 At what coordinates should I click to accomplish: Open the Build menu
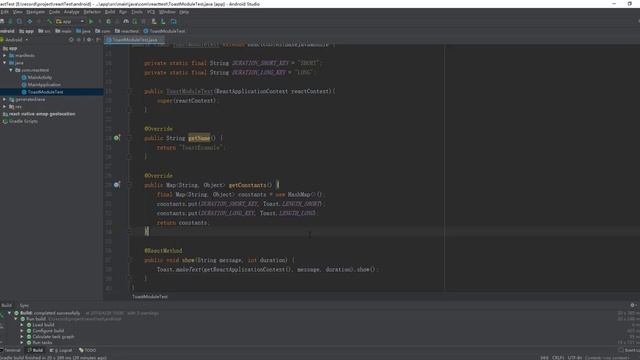110,12
